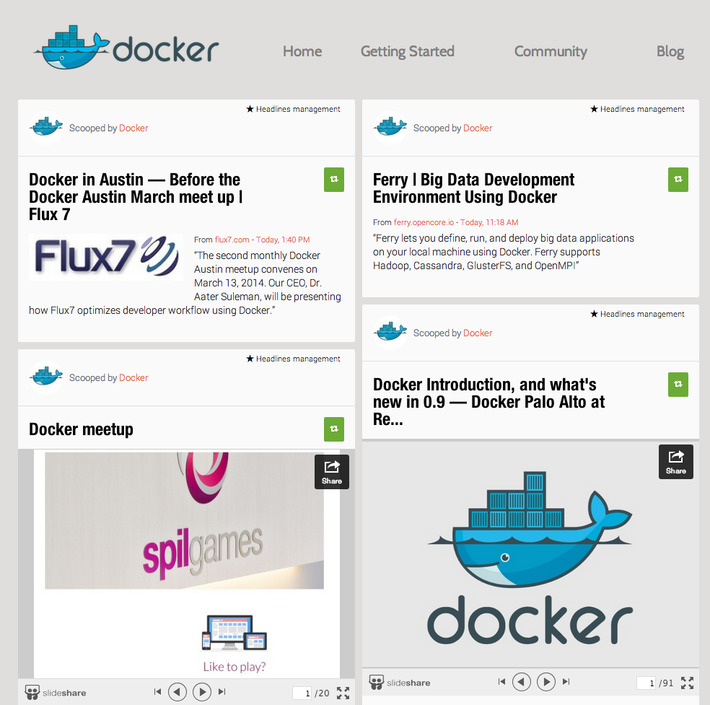The height and width of the screenshot is (705, 710).
Task: Rescoop the Docker in Austin post
Action: (334, 179)
